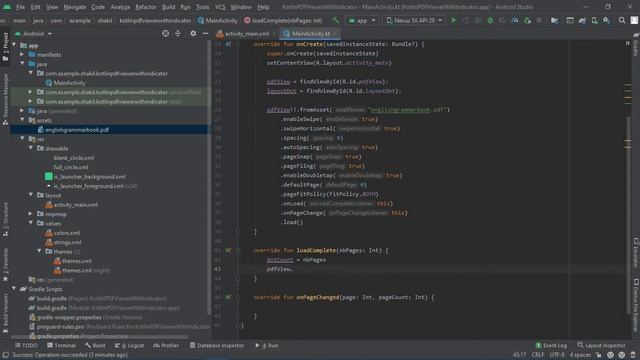640x360 pixels.
Task: Click the Collapse All icon in Project panel
Action: pos(178,33)
